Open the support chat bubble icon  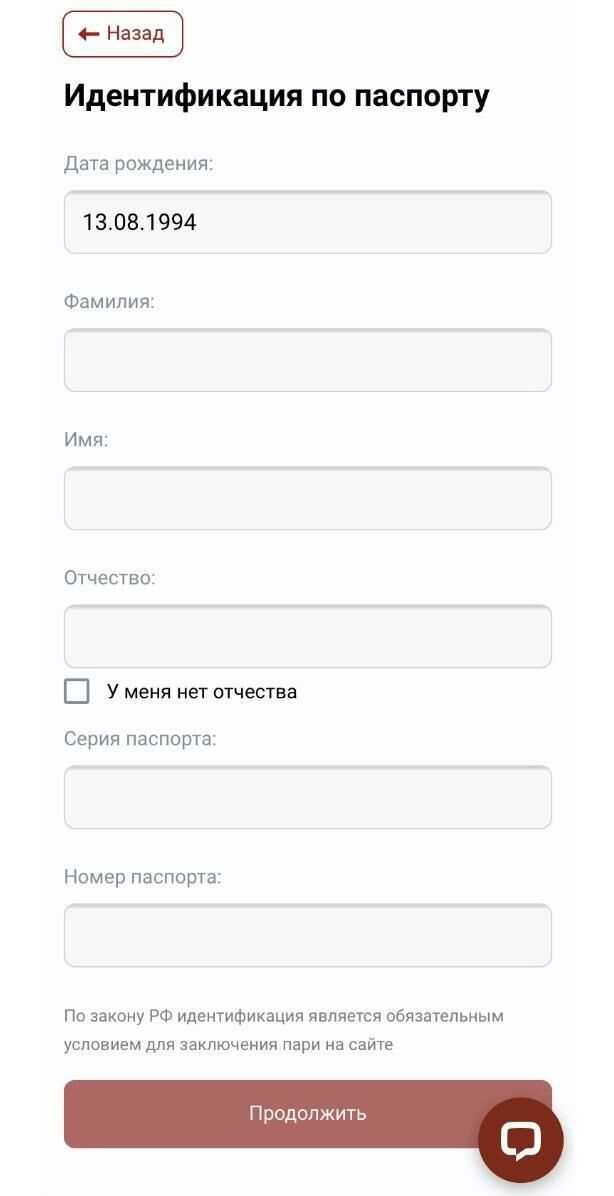tap(521, 1140)
